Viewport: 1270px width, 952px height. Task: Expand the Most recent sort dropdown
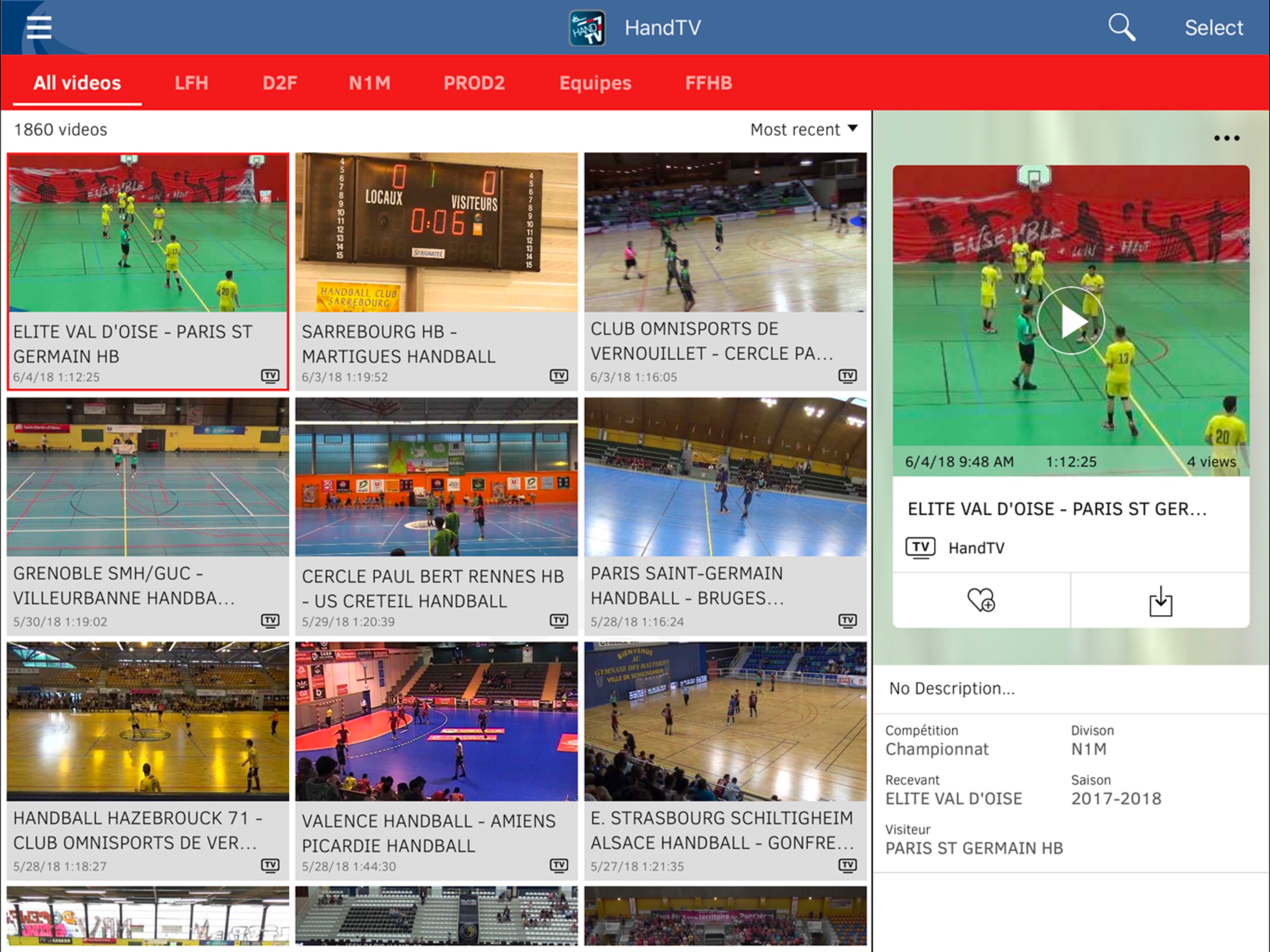(804, 130)
